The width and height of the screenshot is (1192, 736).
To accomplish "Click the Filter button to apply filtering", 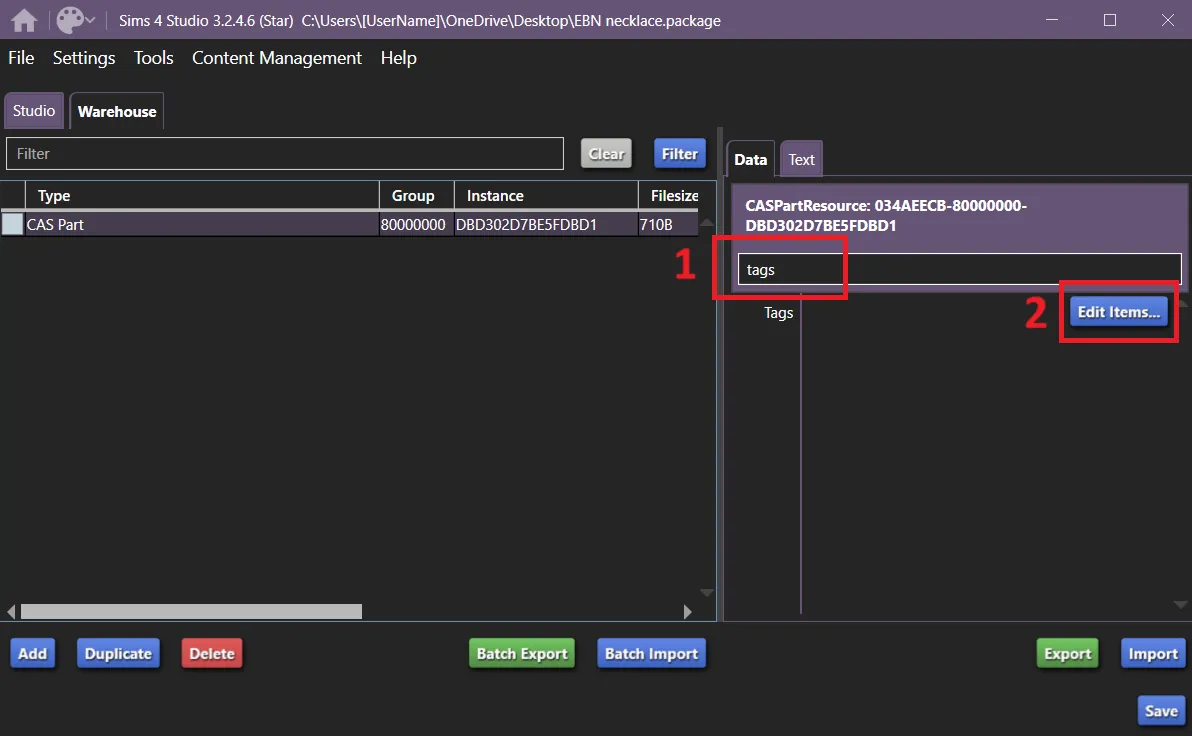I will point(679,153).
